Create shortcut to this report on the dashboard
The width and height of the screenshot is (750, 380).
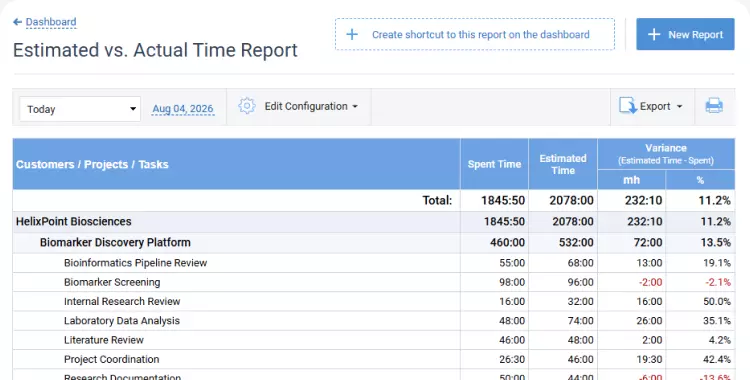tap(475, 34)
